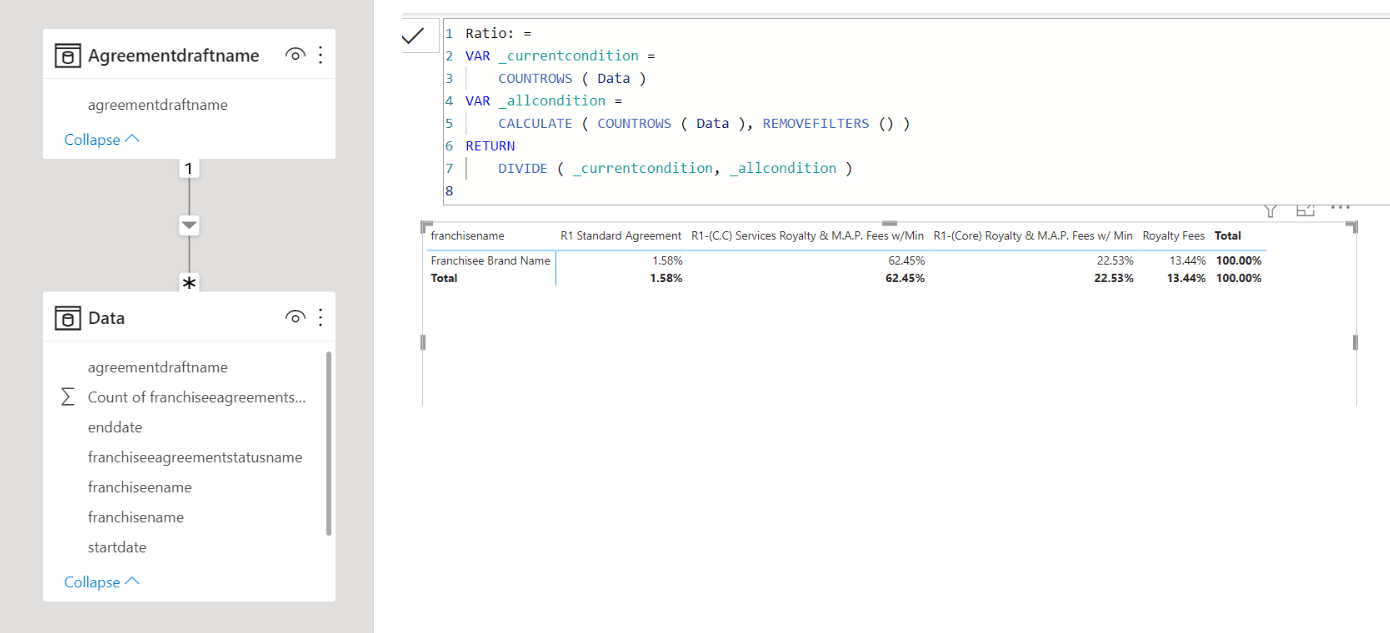Click the R1-(C.C) Services Royalty column header
Viewport: 1390px width, 633px height.
coord(808,236)
